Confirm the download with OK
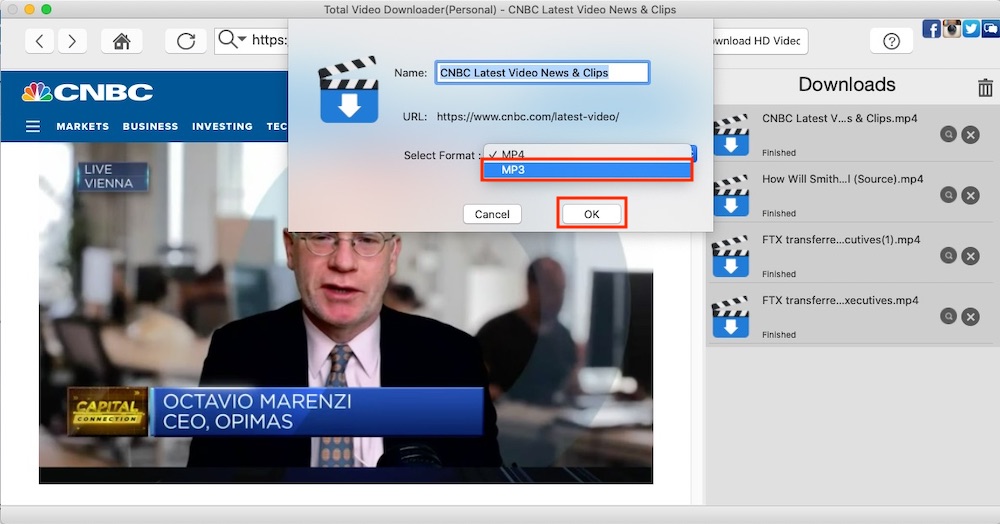Viewport: 1000px width, 524px height. [x=592, y=214]
